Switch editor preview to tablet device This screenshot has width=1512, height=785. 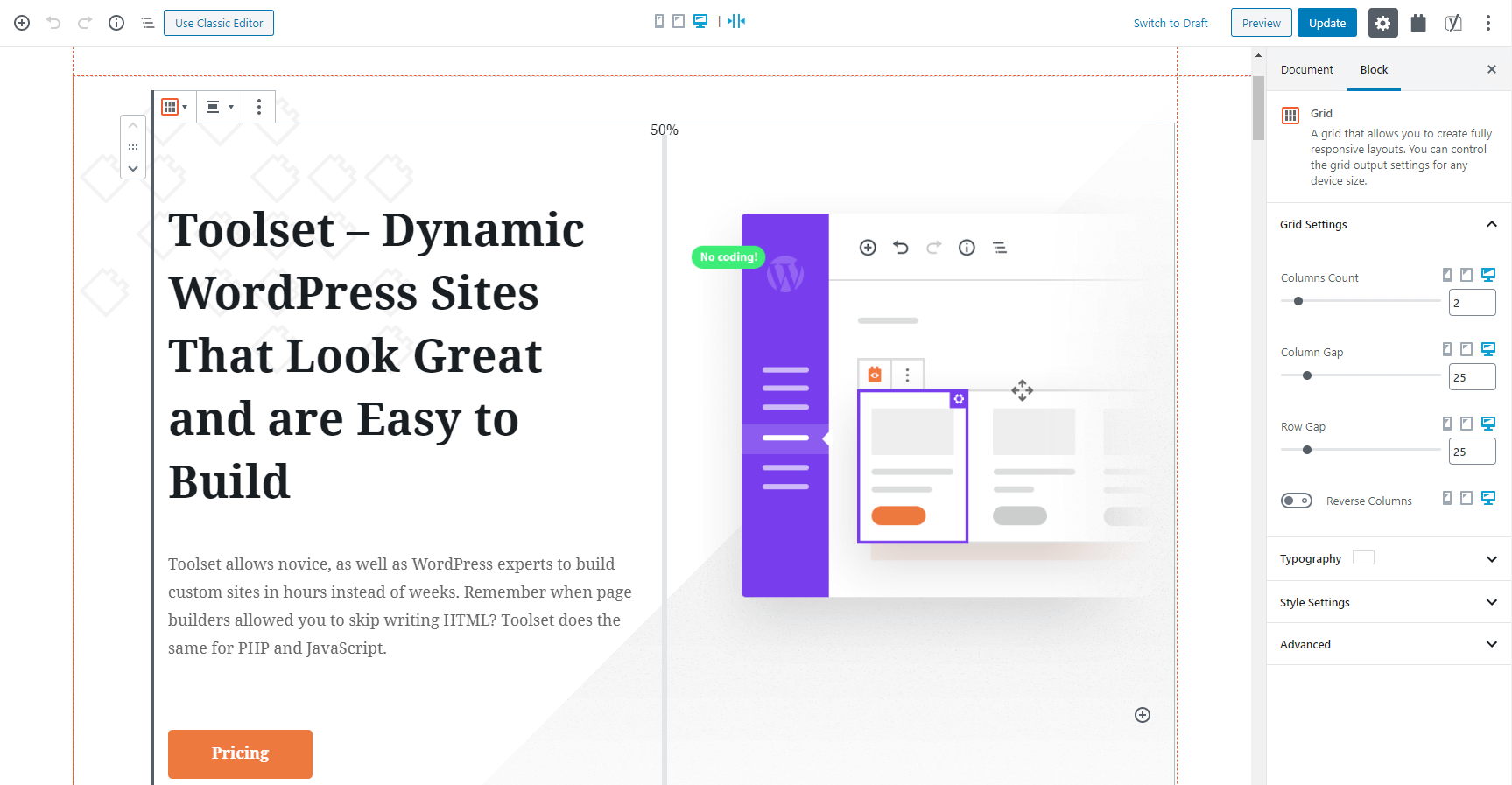[679, 21]
